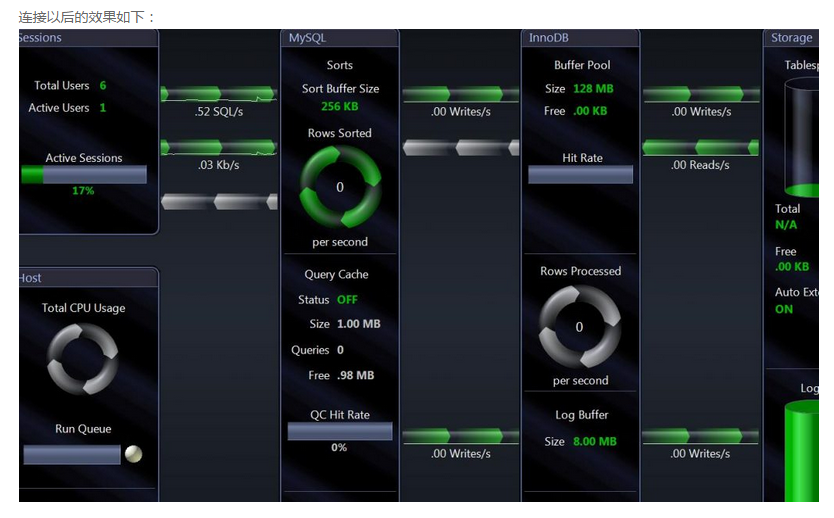Click the Log Buffer Size 8.00 MB value
834x518 pixels.
595,441
